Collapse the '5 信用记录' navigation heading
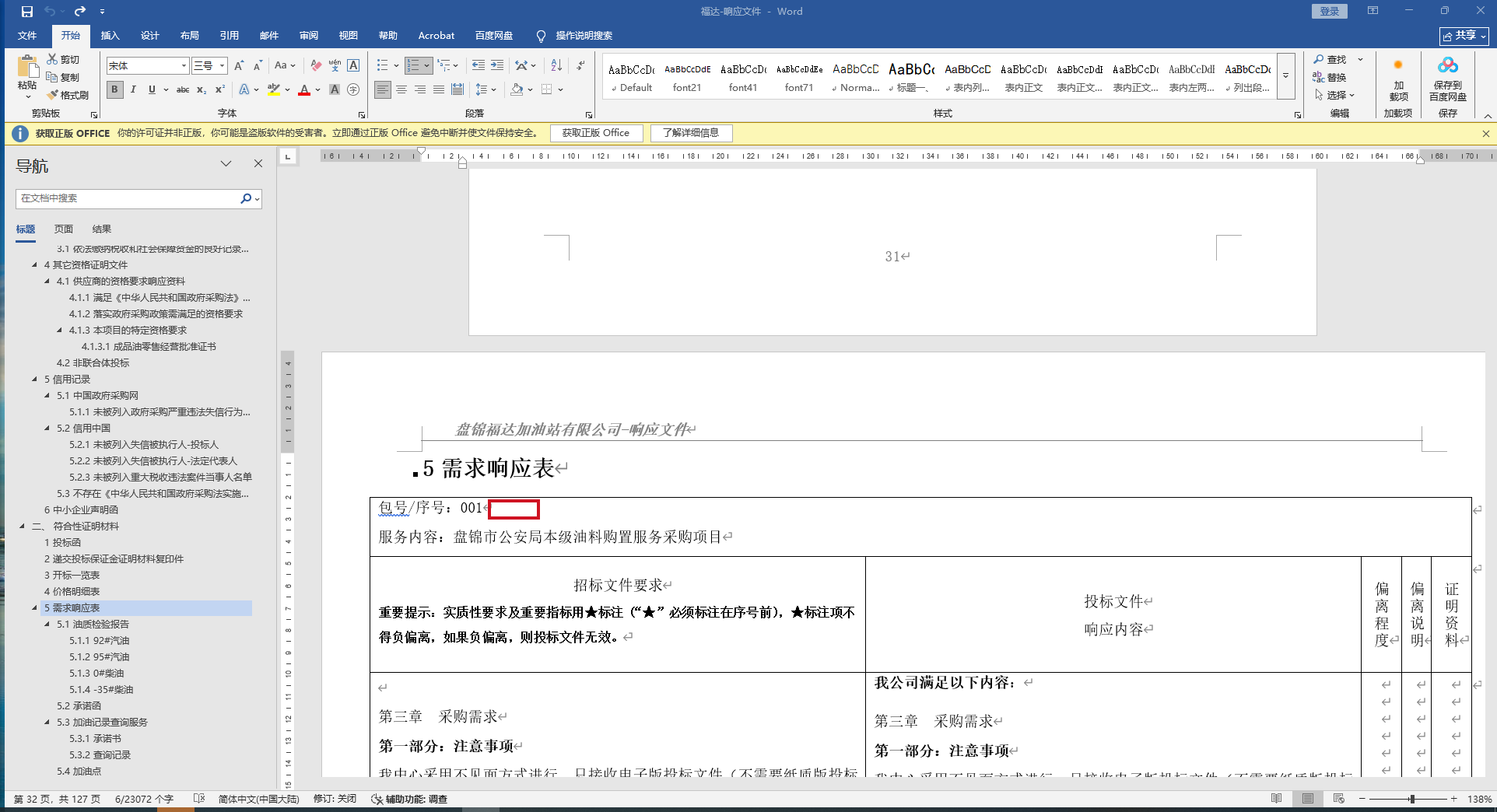Screen dimensions: 1497x812 point(34,380)
